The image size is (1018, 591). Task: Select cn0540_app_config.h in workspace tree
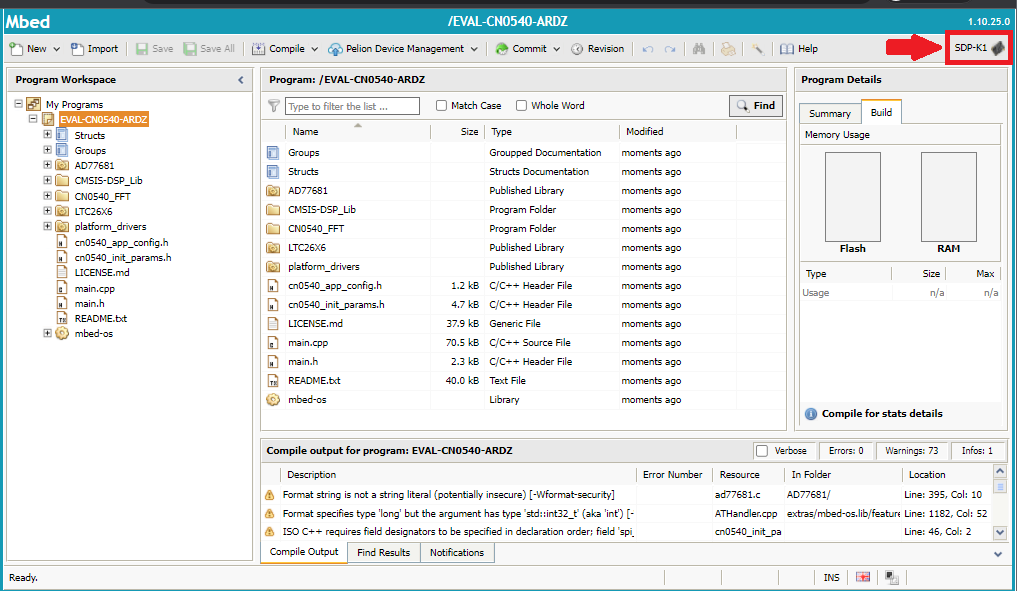point(121,242)
